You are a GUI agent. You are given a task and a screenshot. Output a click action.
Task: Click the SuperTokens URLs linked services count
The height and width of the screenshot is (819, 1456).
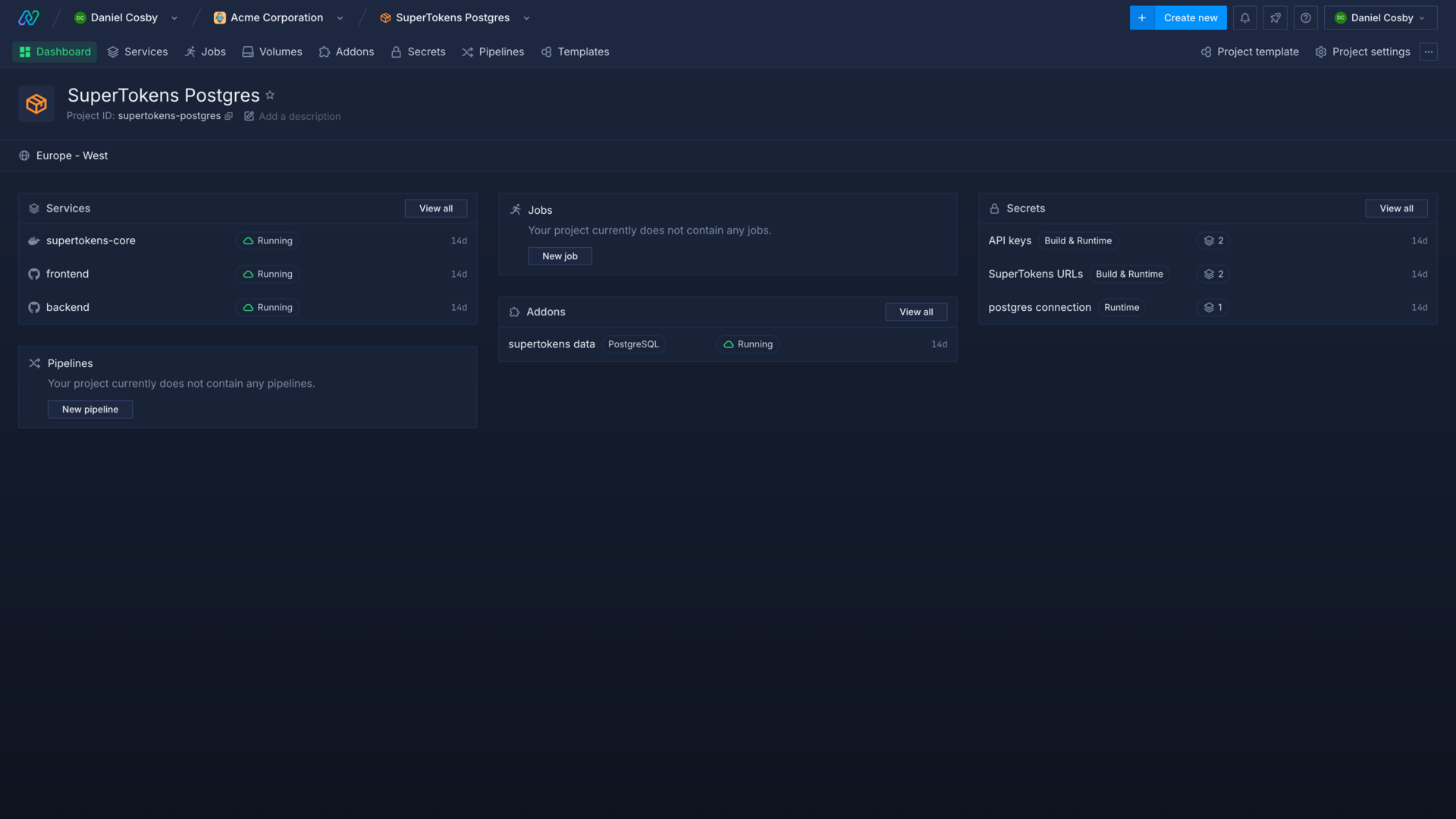point(1213,275)
